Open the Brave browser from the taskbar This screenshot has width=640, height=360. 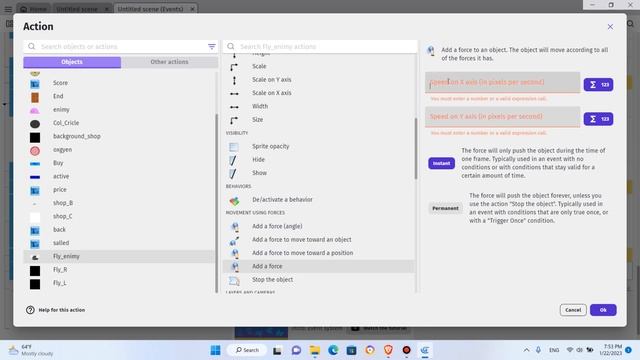pos(388,350)
